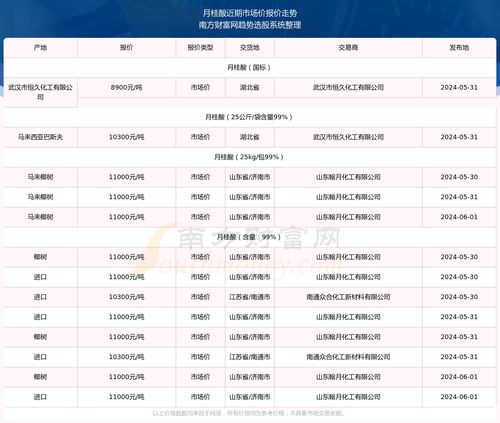Select the 交易商 column header
The width and height of the screenshot is (500, 423).
click(348, 48)
